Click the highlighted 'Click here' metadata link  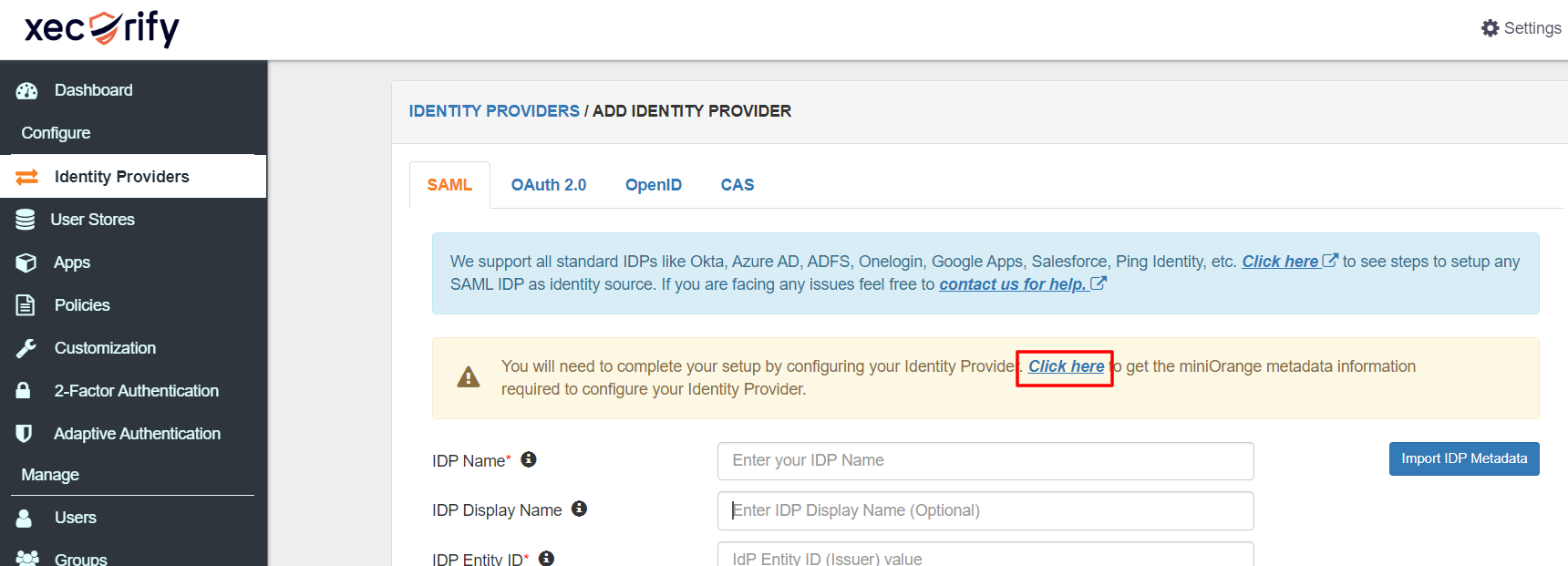click(x=1066, y=366)
